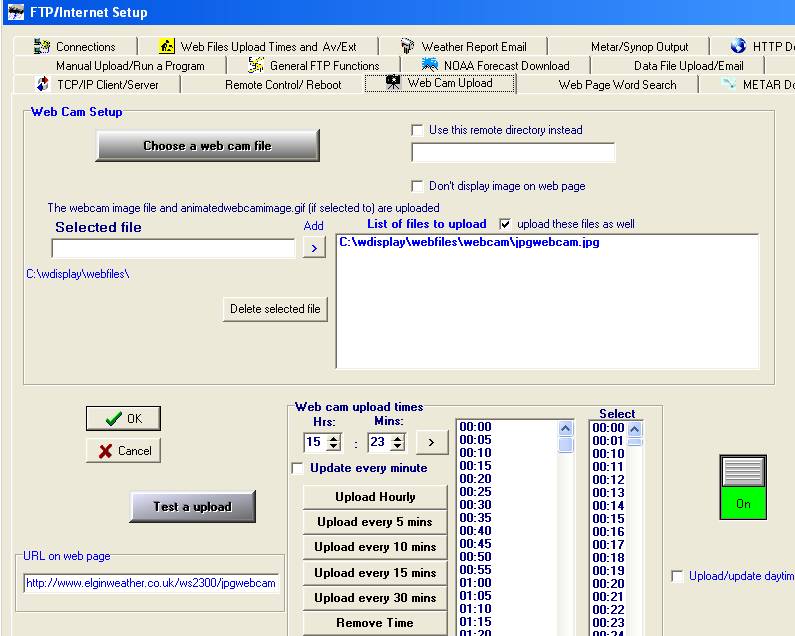This screenshot has width=795, height=636.
Task: Increase the Hrs spinner value
Action: pos(334,438)
